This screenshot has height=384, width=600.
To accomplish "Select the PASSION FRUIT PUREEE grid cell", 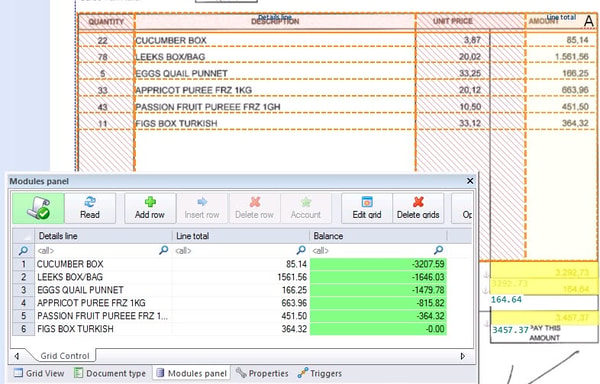I will click(104, 316).
